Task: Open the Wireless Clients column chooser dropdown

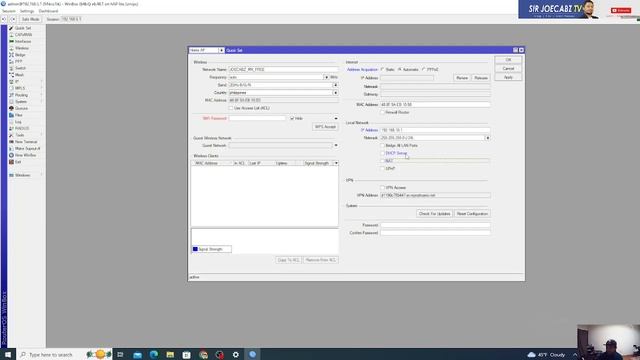Action: pos(336,163)
